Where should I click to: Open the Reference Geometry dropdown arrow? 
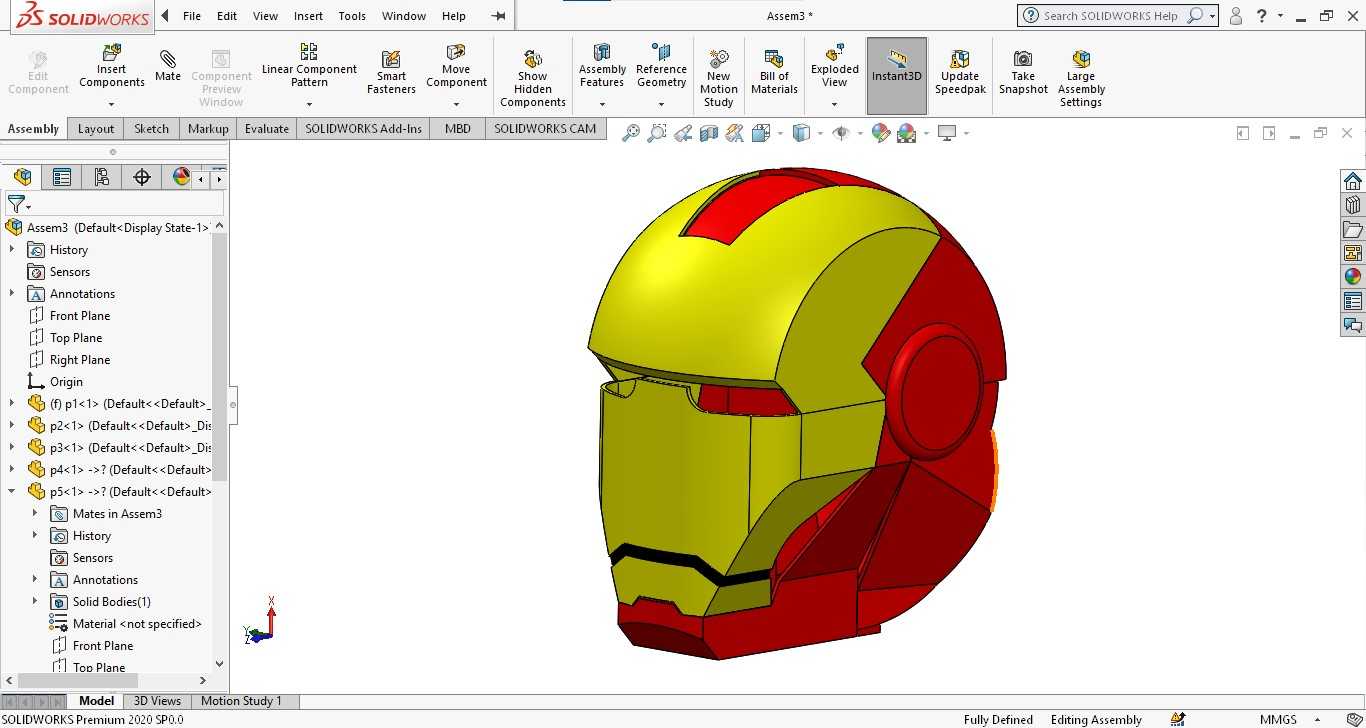pos(661,104)
